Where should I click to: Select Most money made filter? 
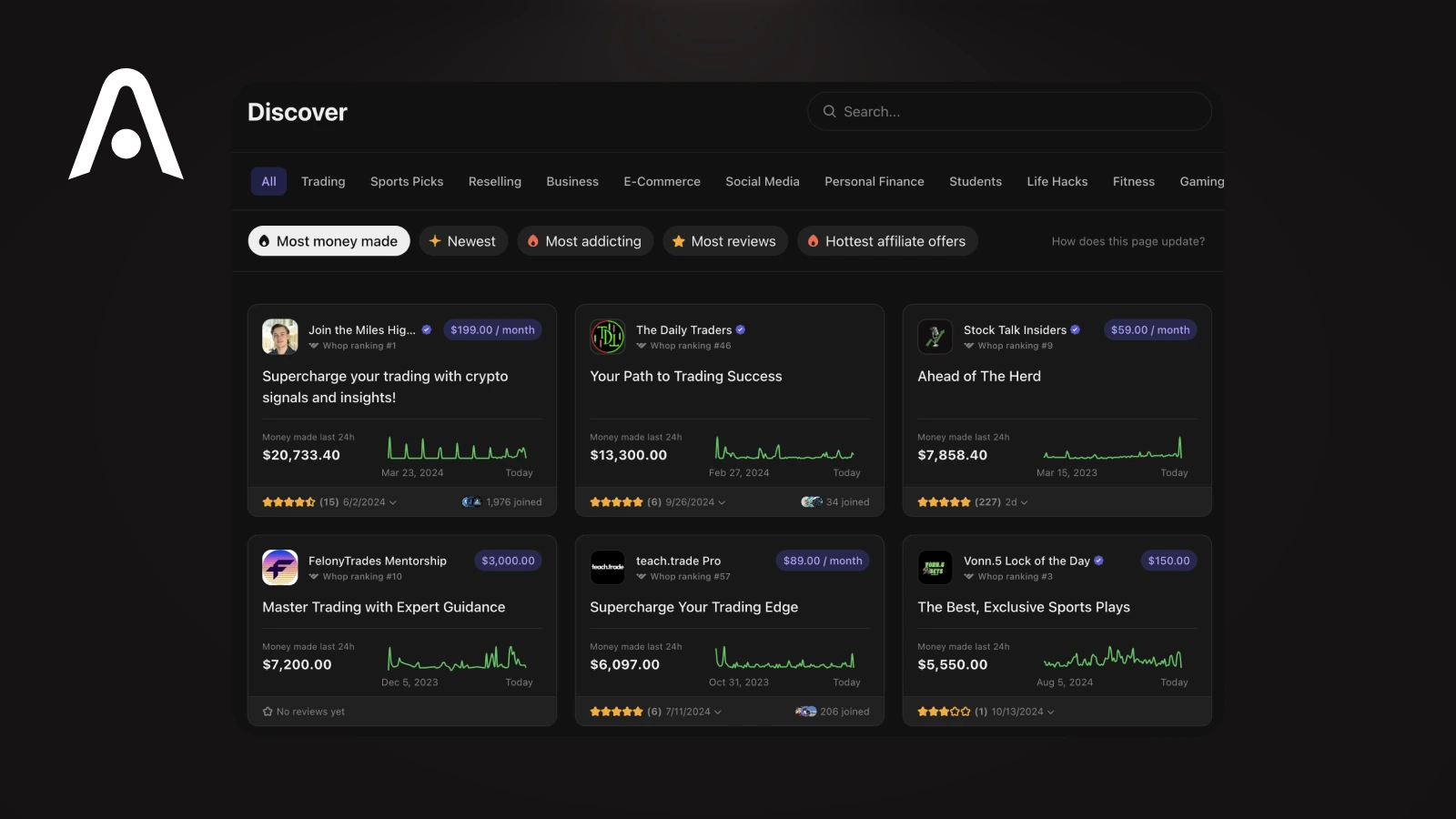coord(329,241)
